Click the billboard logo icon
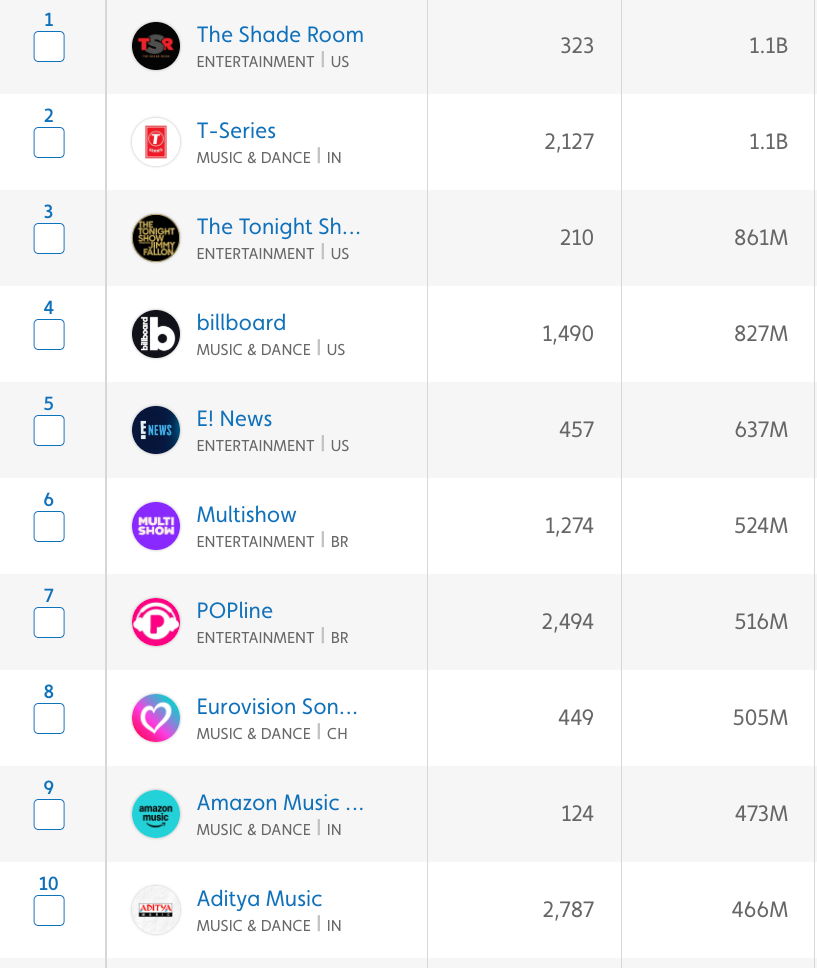Screen dimensions: 817x968 pyautogui.click(x=156, y=334)
